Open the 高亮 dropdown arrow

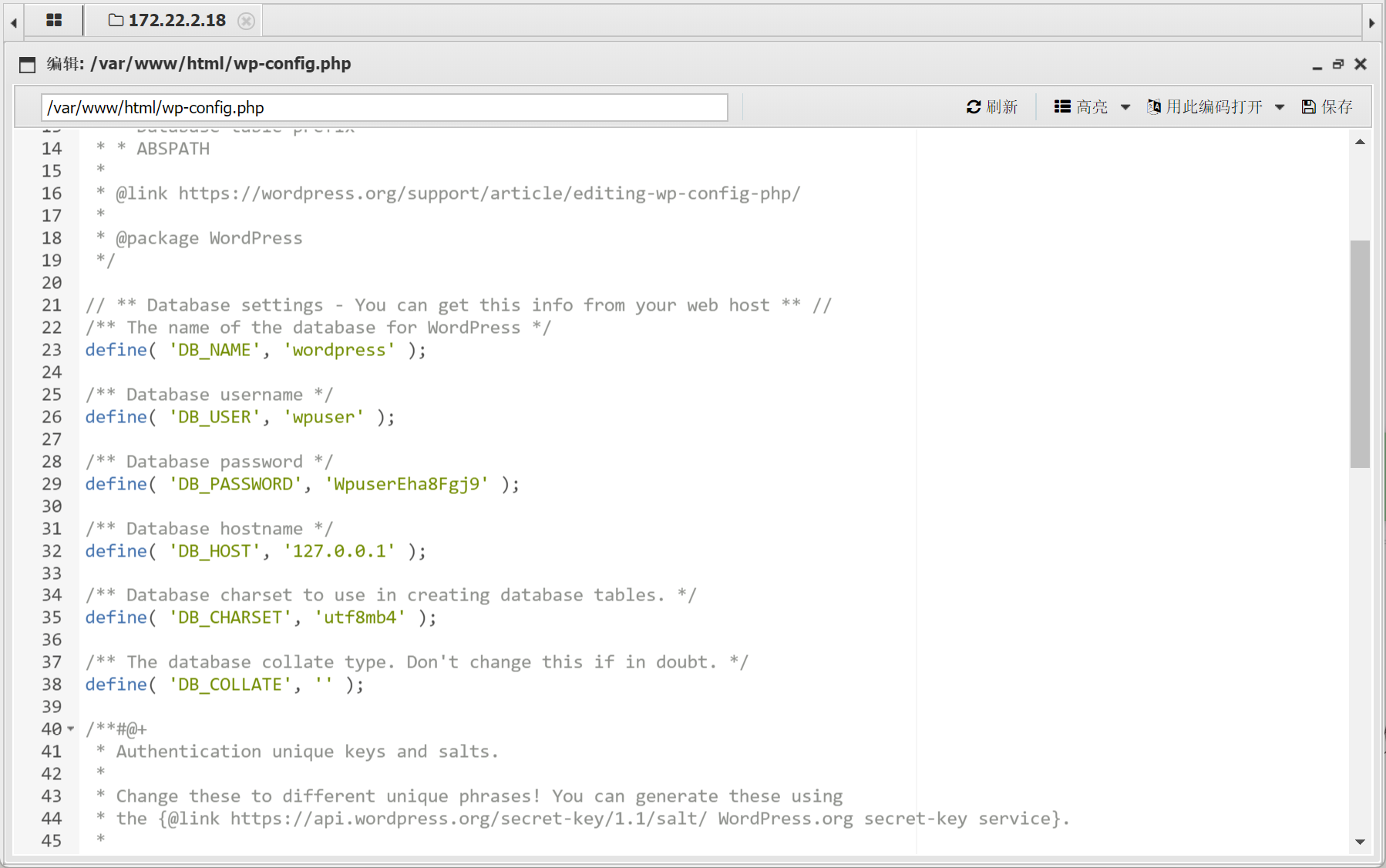click(1125, 107)
